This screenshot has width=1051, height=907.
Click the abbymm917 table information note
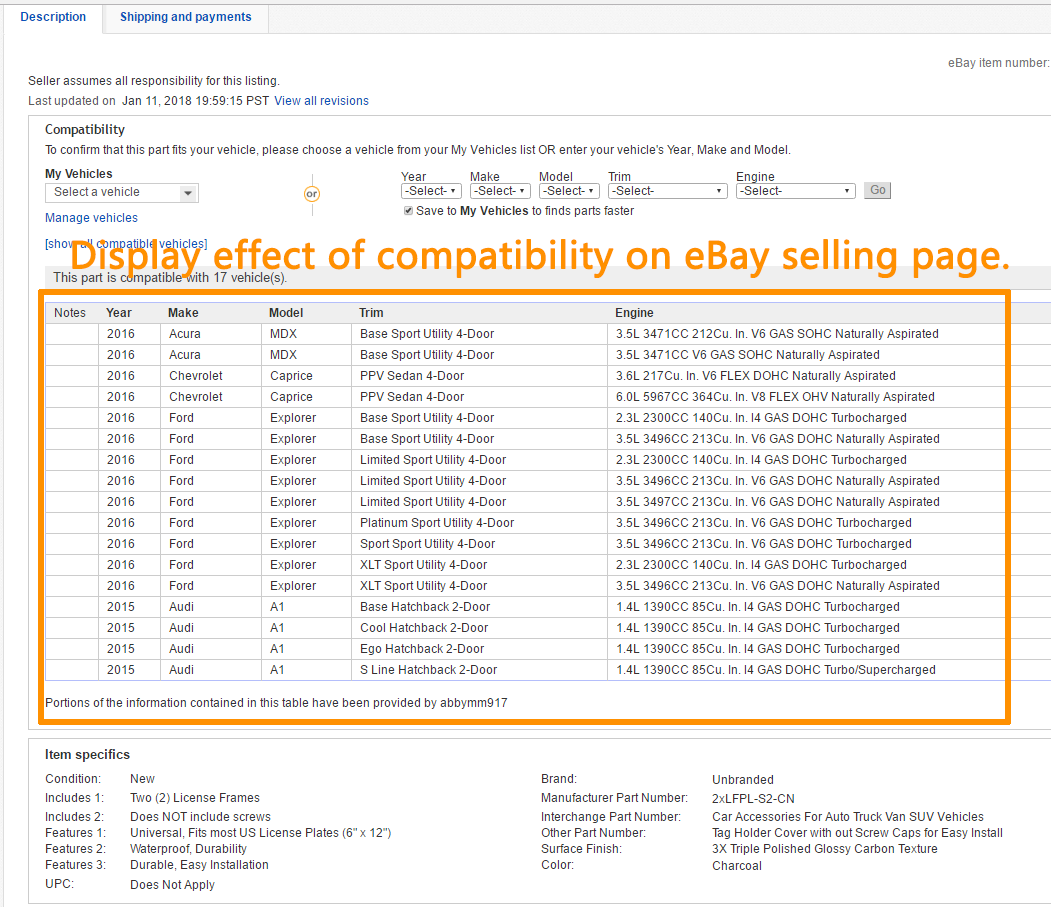coord(276,703)
